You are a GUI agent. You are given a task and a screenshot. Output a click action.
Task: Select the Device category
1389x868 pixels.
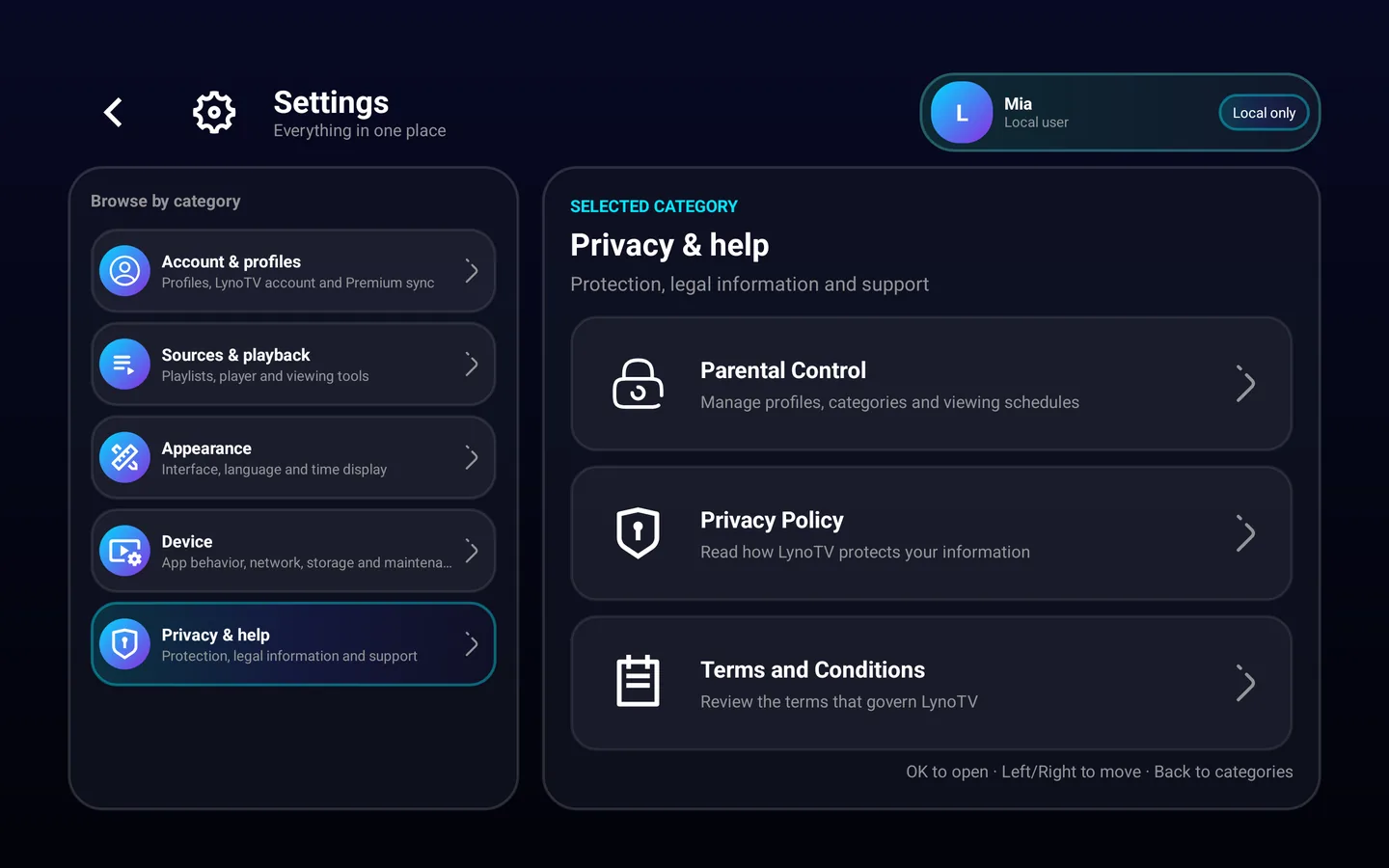pyautogui.click(x=293, y=551)
